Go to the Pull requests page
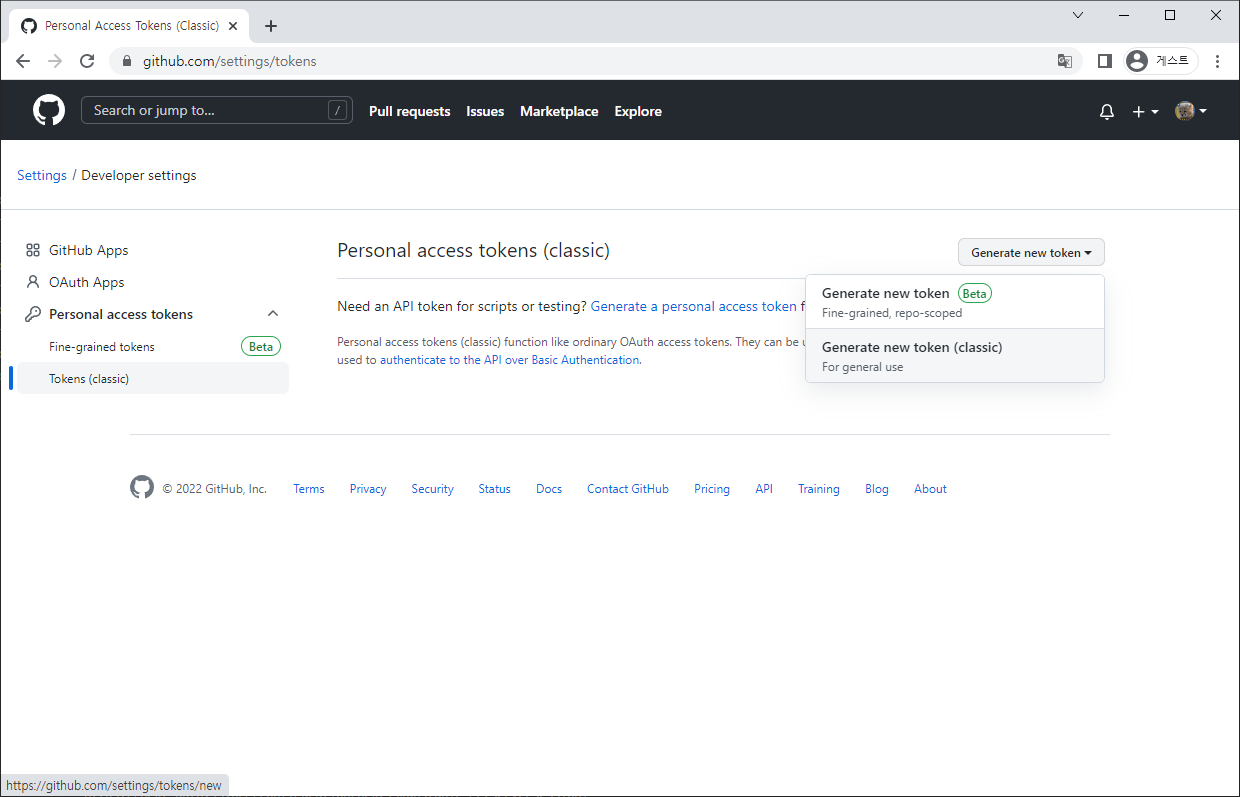Screen dimensions: 1240x797 (409, 112)
